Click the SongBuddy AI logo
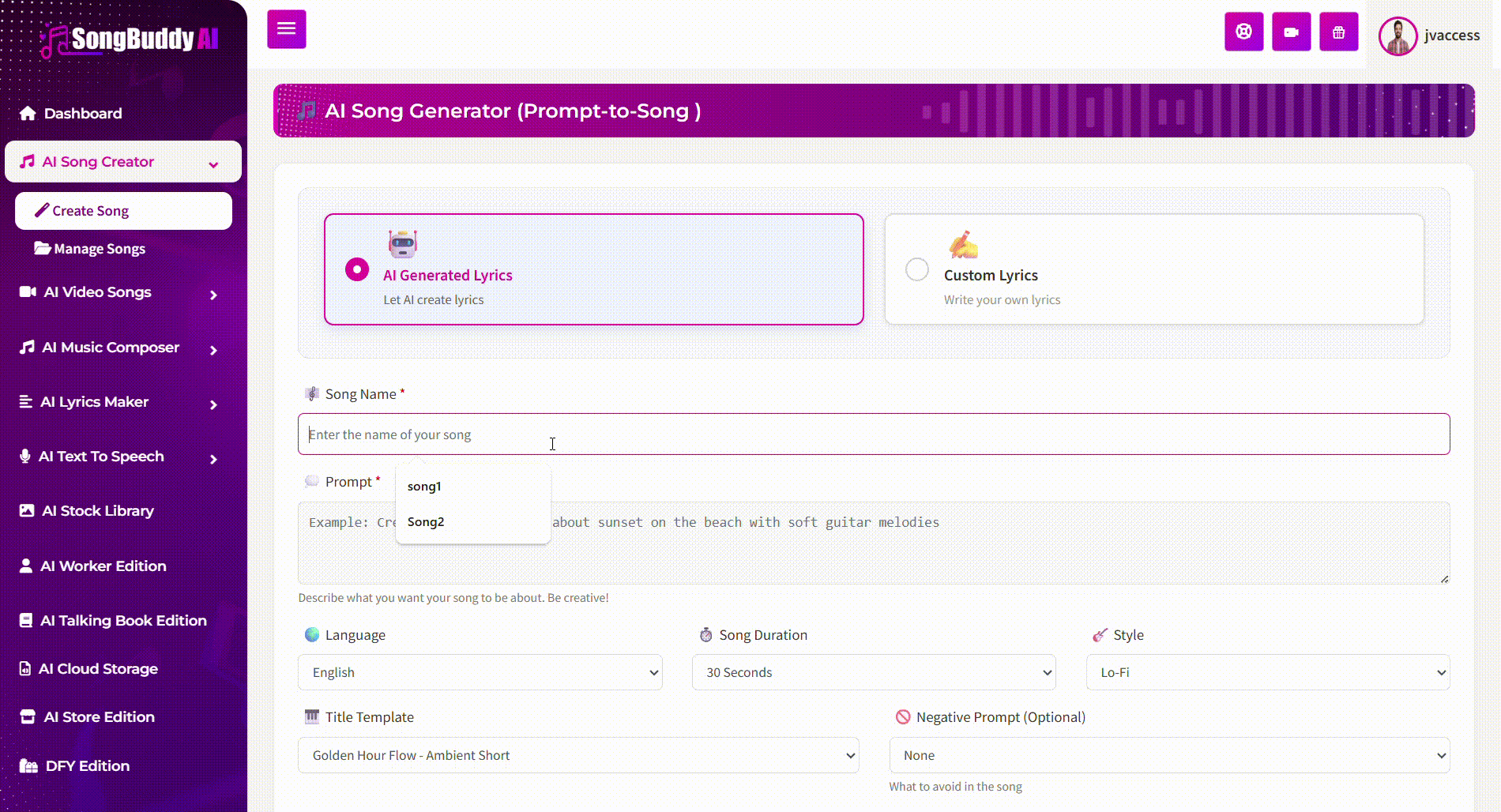 130,39
